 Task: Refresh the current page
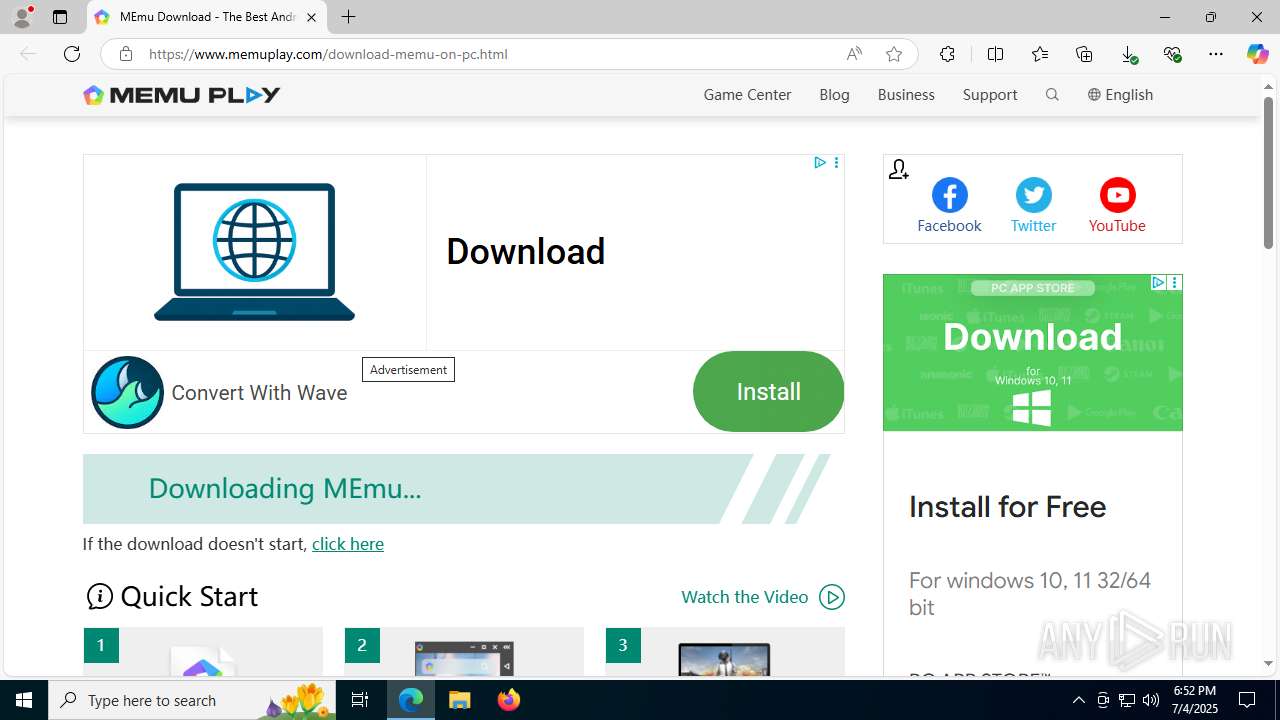(72, 54)
